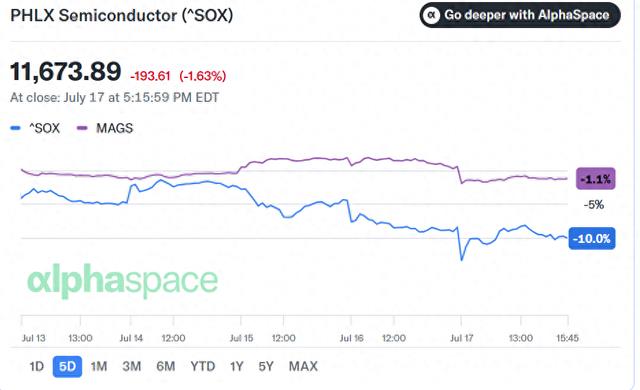Click the purple MAGS legend color marker
The width and height of the screenshot is (640, 390).
pyautogui.click(x=82, y=128)
